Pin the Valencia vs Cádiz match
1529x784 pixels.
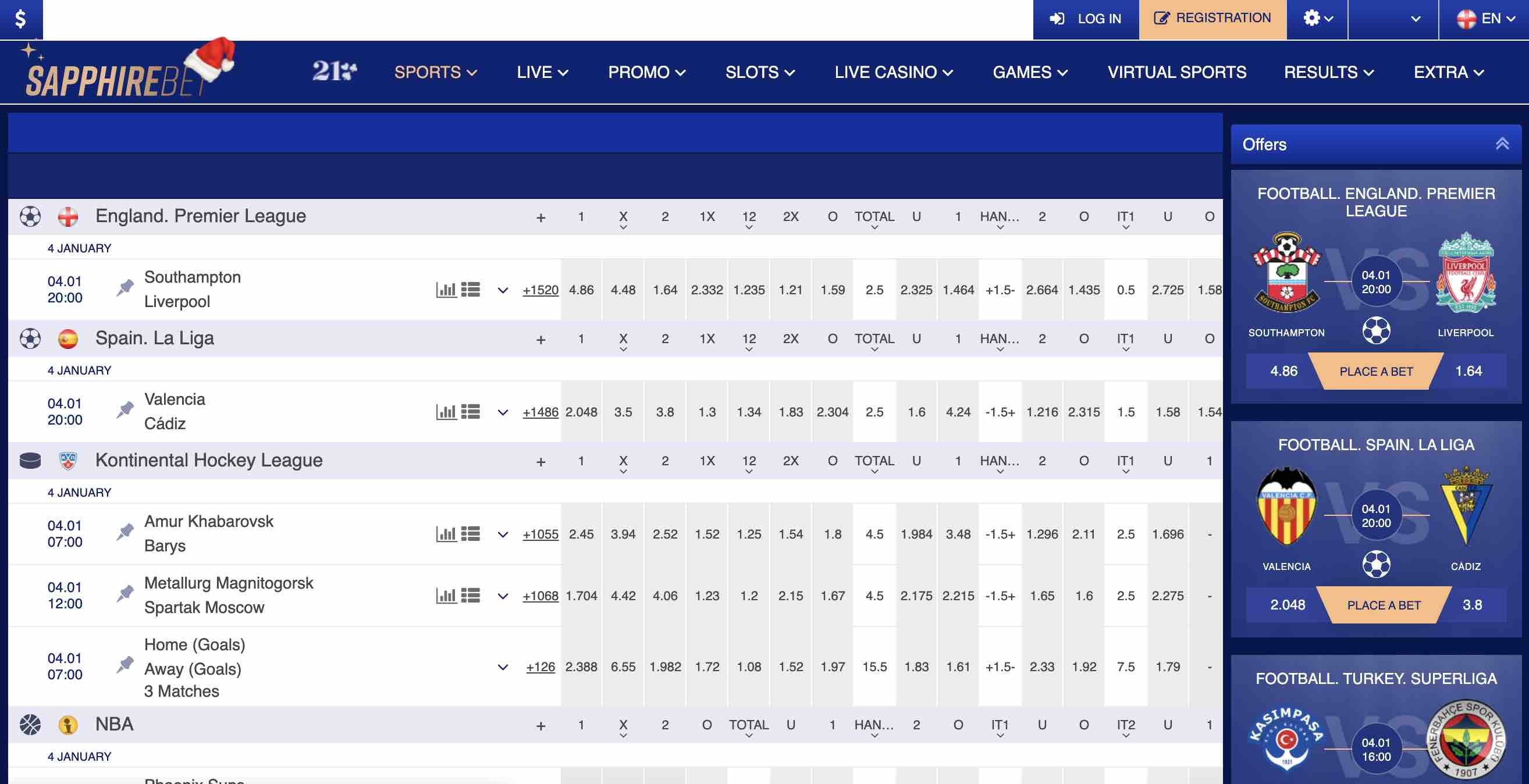[125, 411]
